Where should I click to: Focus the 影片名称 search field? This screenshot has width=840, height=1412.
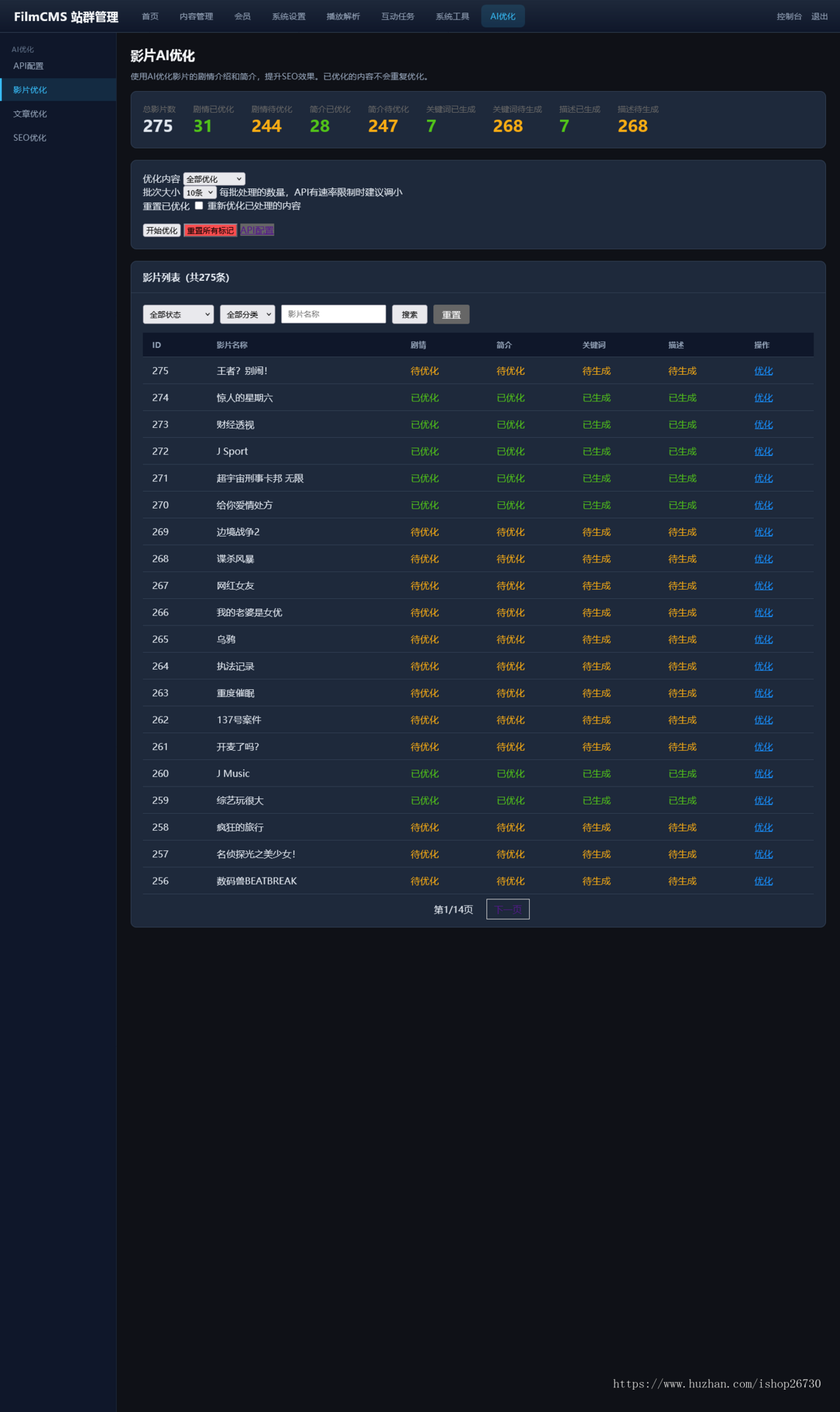pos(333,314)
